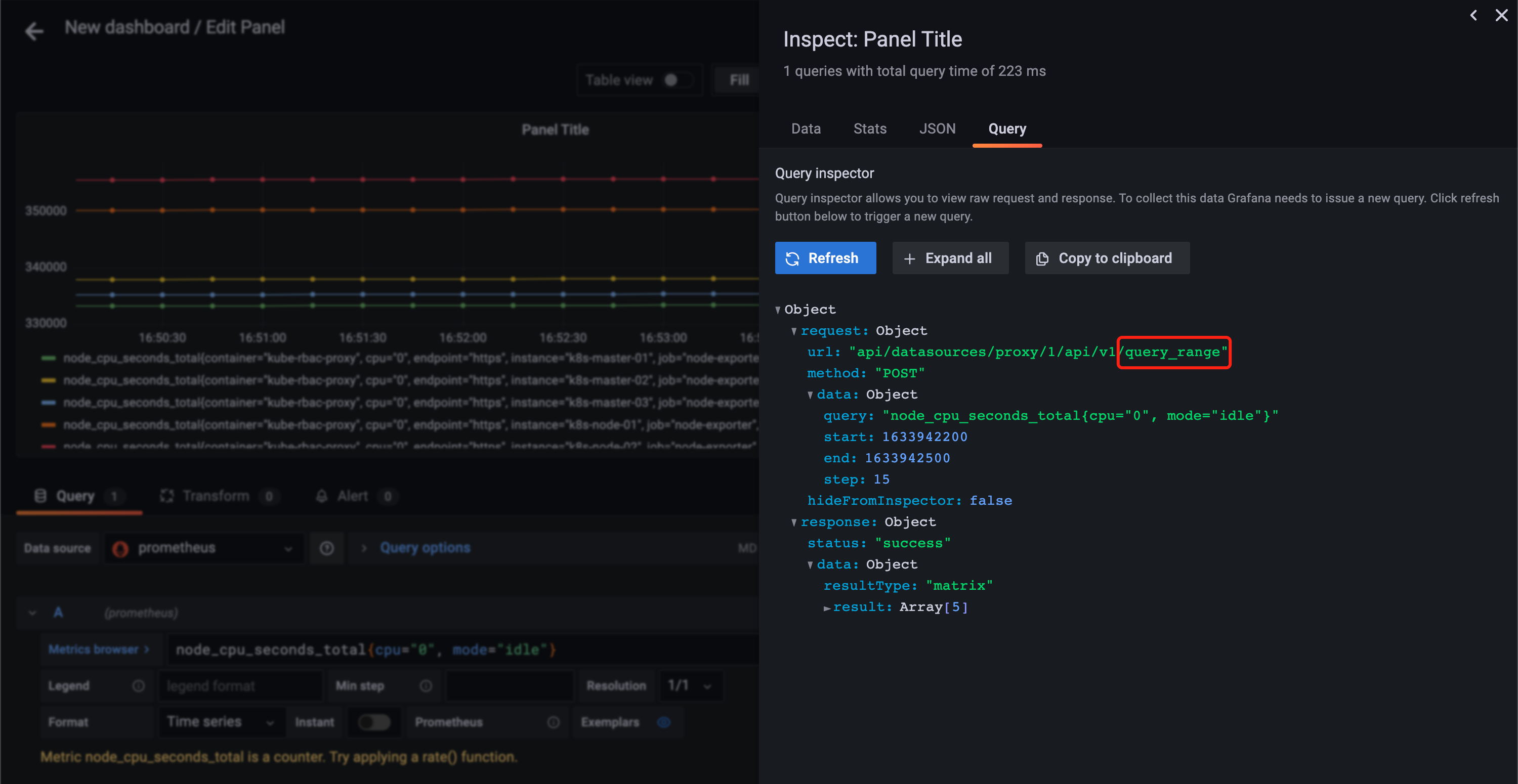Click the Refresh button

(825, 258)
